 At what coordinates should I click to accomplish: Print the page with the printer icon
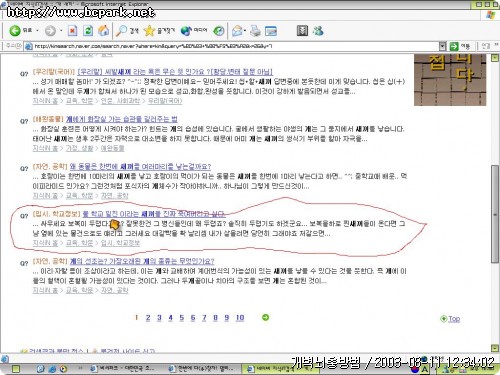coord(255,31)
